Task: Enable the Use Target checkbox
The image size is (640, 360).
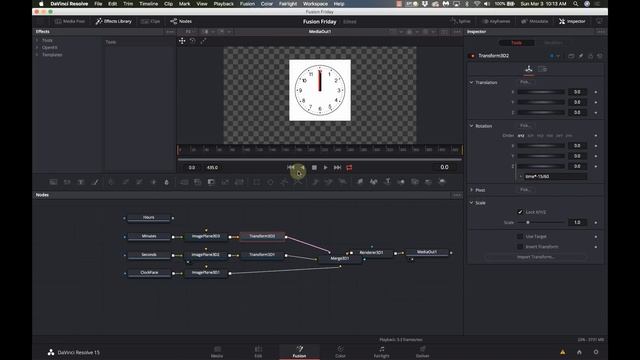Action: [x=520, y=236]
